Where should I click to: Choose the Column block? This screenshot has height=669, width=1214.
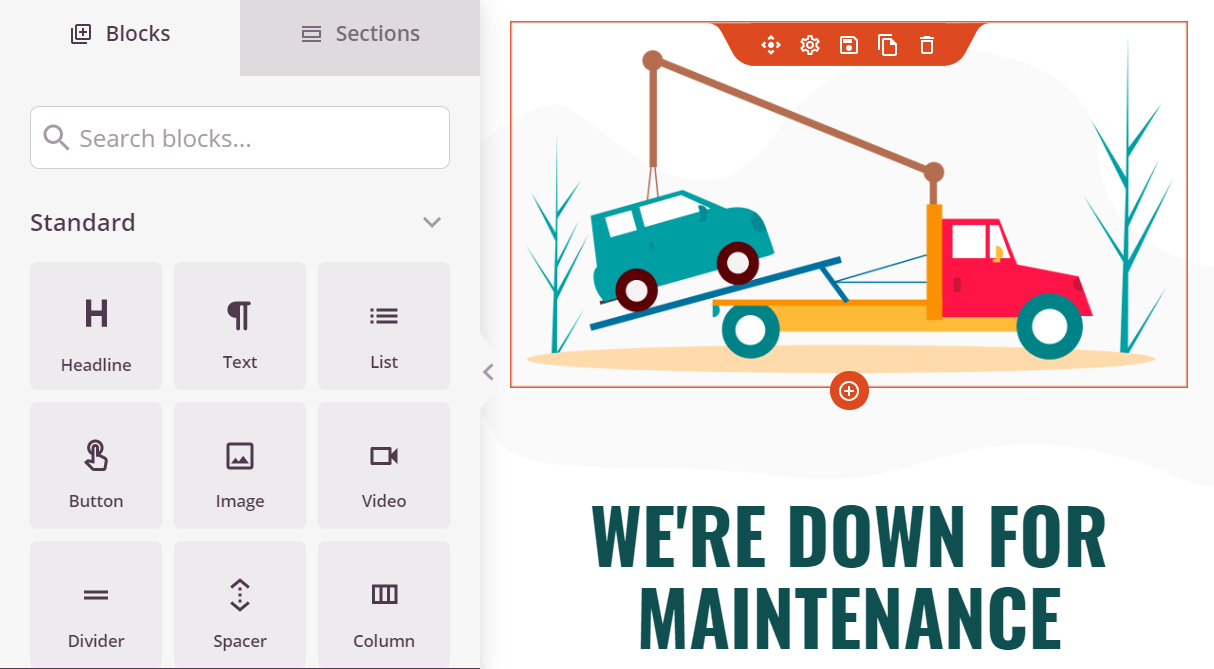(x=384, y=605)
